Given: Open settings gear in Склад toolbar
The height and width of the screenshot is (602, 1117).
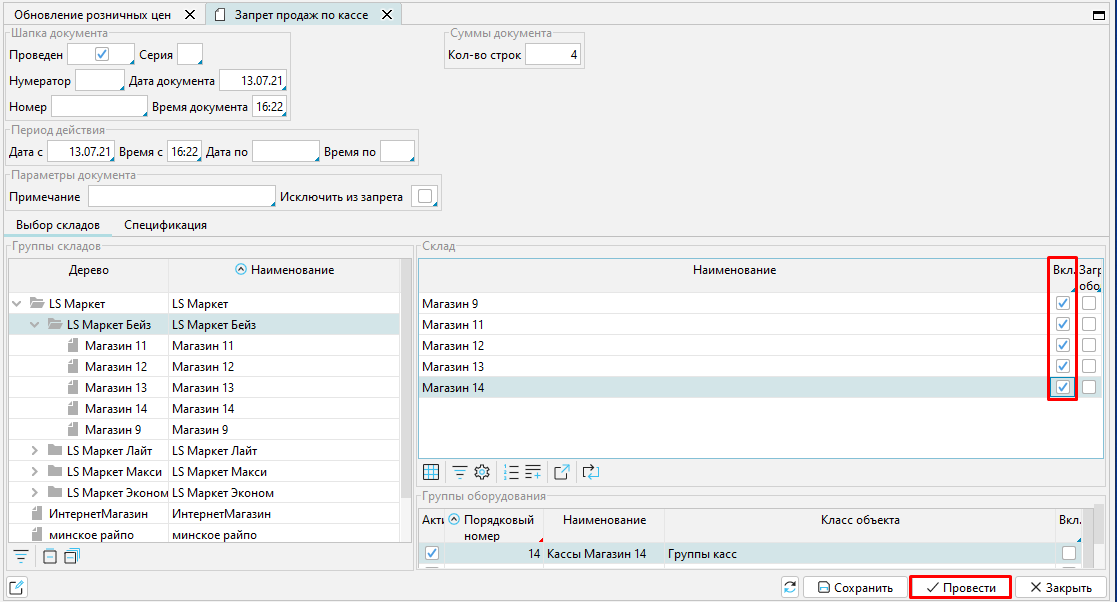Looking at the screenshot, I should pos(482,472).
